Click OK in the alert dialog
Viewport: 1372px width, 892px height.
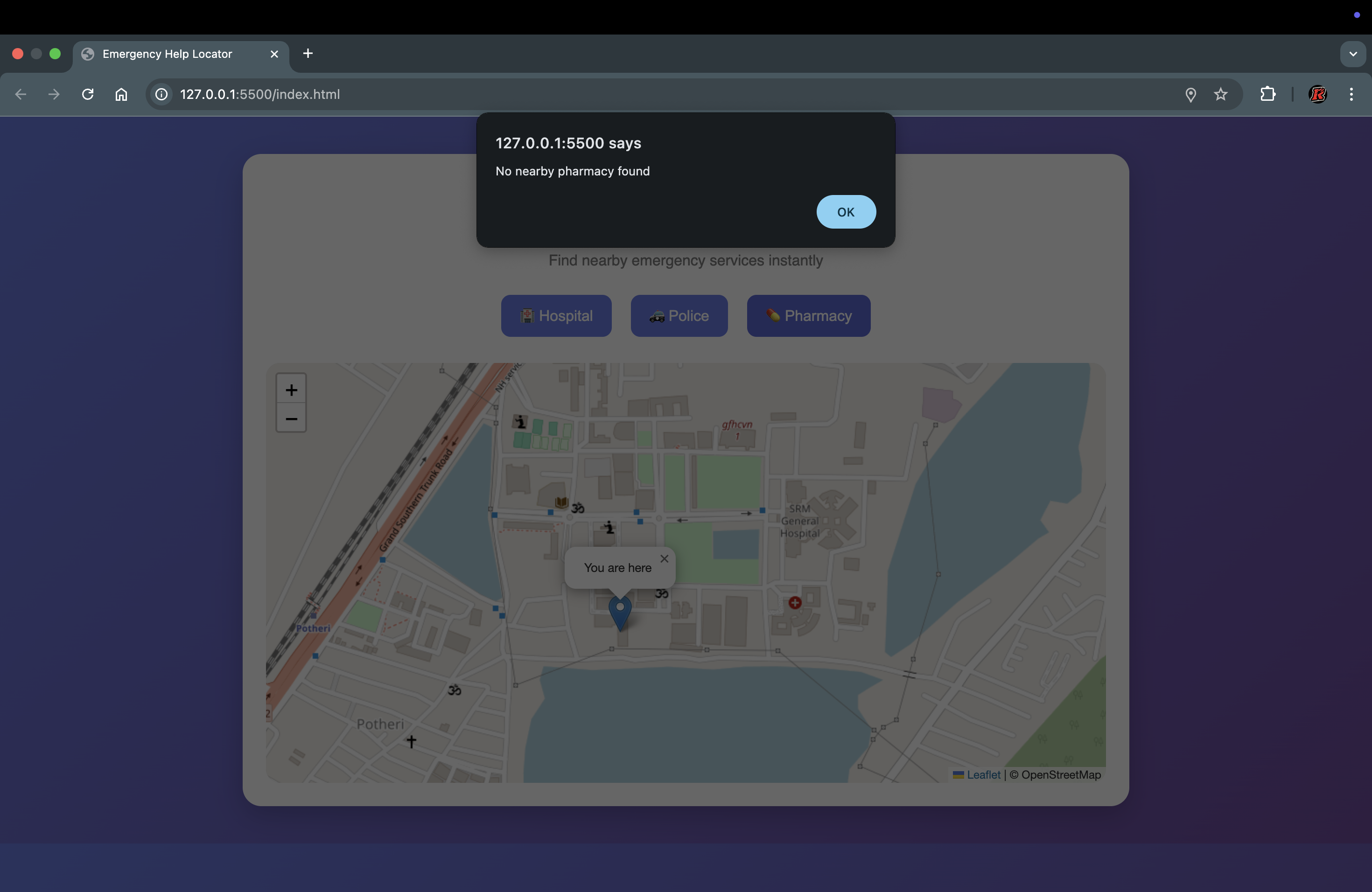846,212
